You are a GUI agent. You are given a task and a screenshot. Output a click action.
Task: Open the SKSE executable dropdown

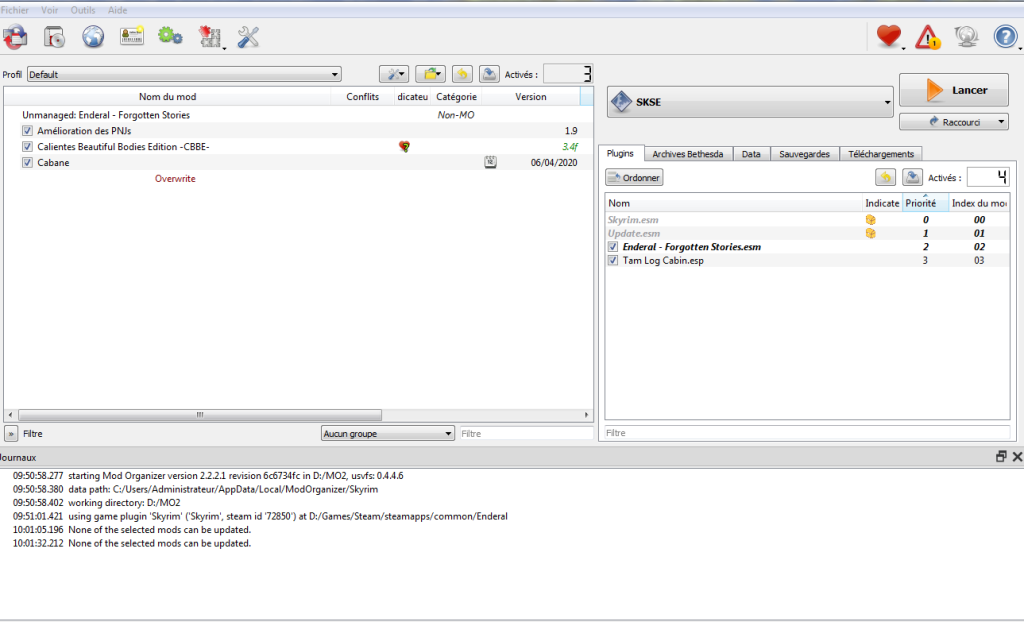coord(750,102)
